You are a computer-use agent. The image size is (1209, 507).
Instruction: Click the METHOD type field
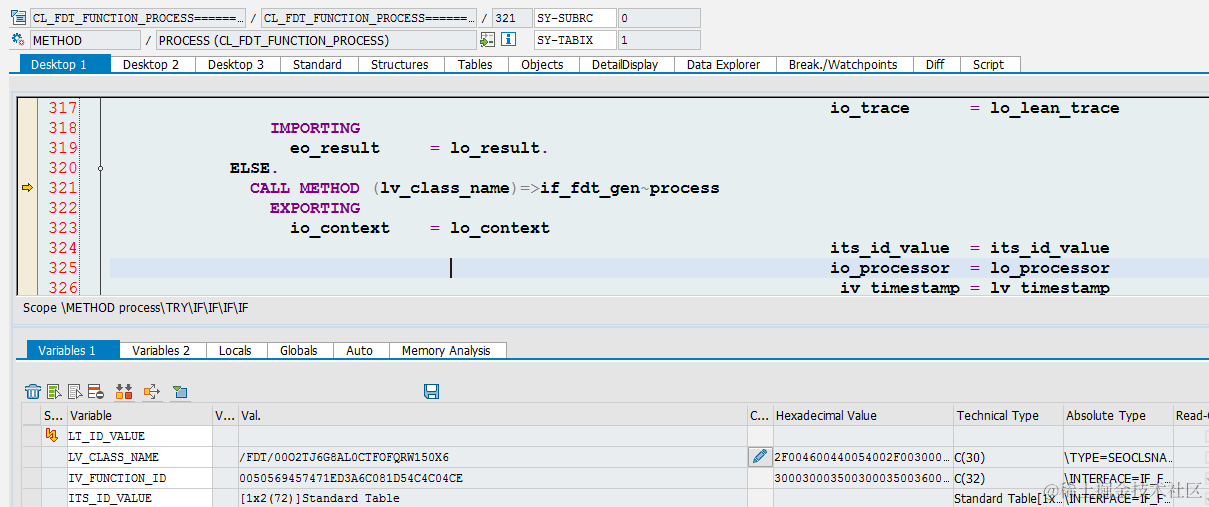(85, 40)
